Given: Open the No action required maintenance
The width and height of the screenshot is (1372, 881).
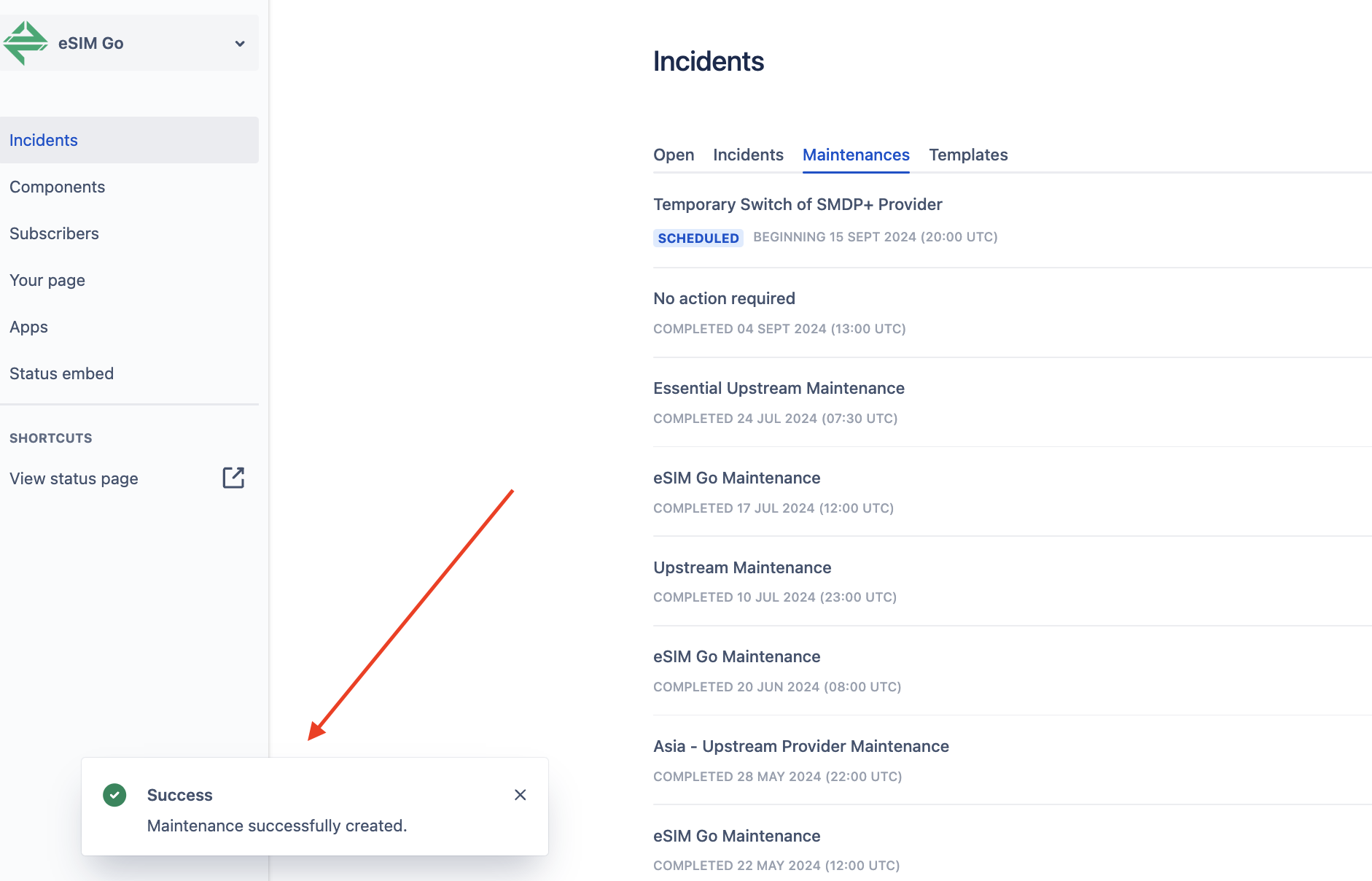Looking at the screenshot, I should point(724,298).
